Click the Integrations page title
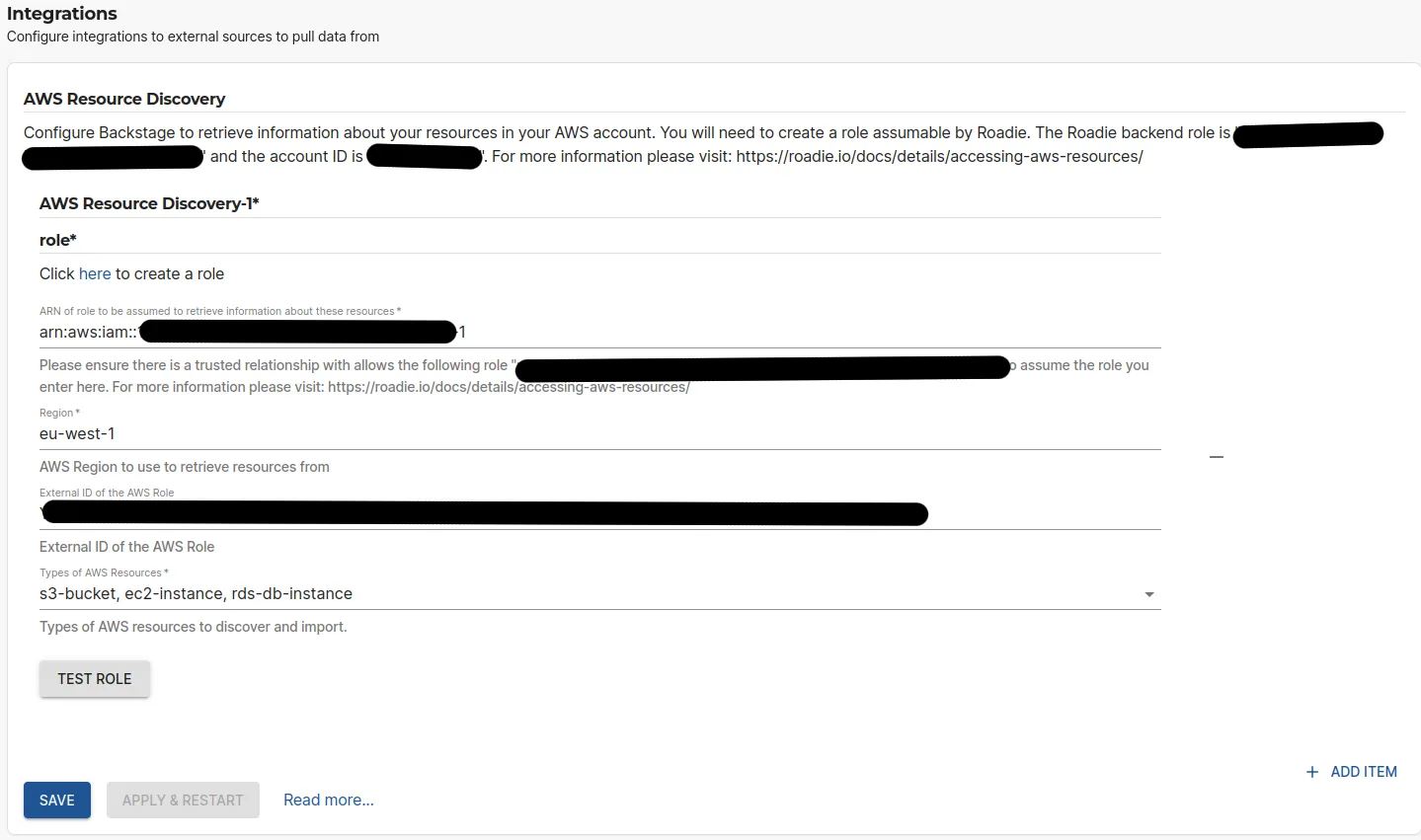1421x840 pixels. point(61,14)
